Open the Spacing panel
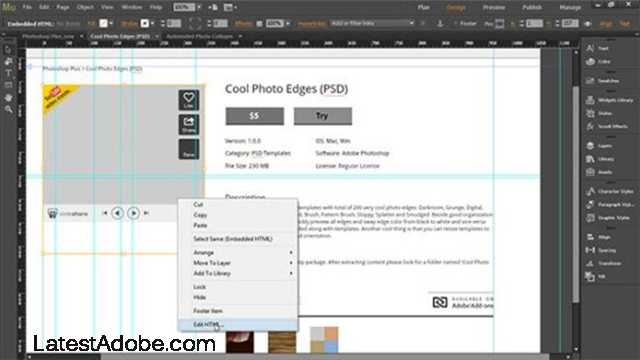The image size is (640, 360). (601, 250)
